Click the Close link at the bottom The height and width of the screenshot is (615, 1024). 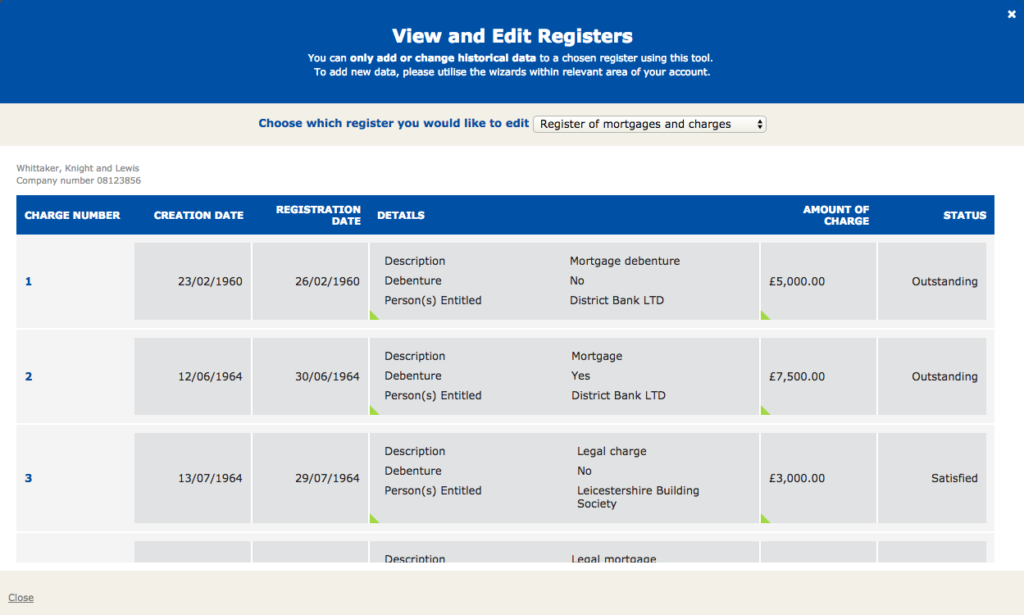tap(21, 598)
